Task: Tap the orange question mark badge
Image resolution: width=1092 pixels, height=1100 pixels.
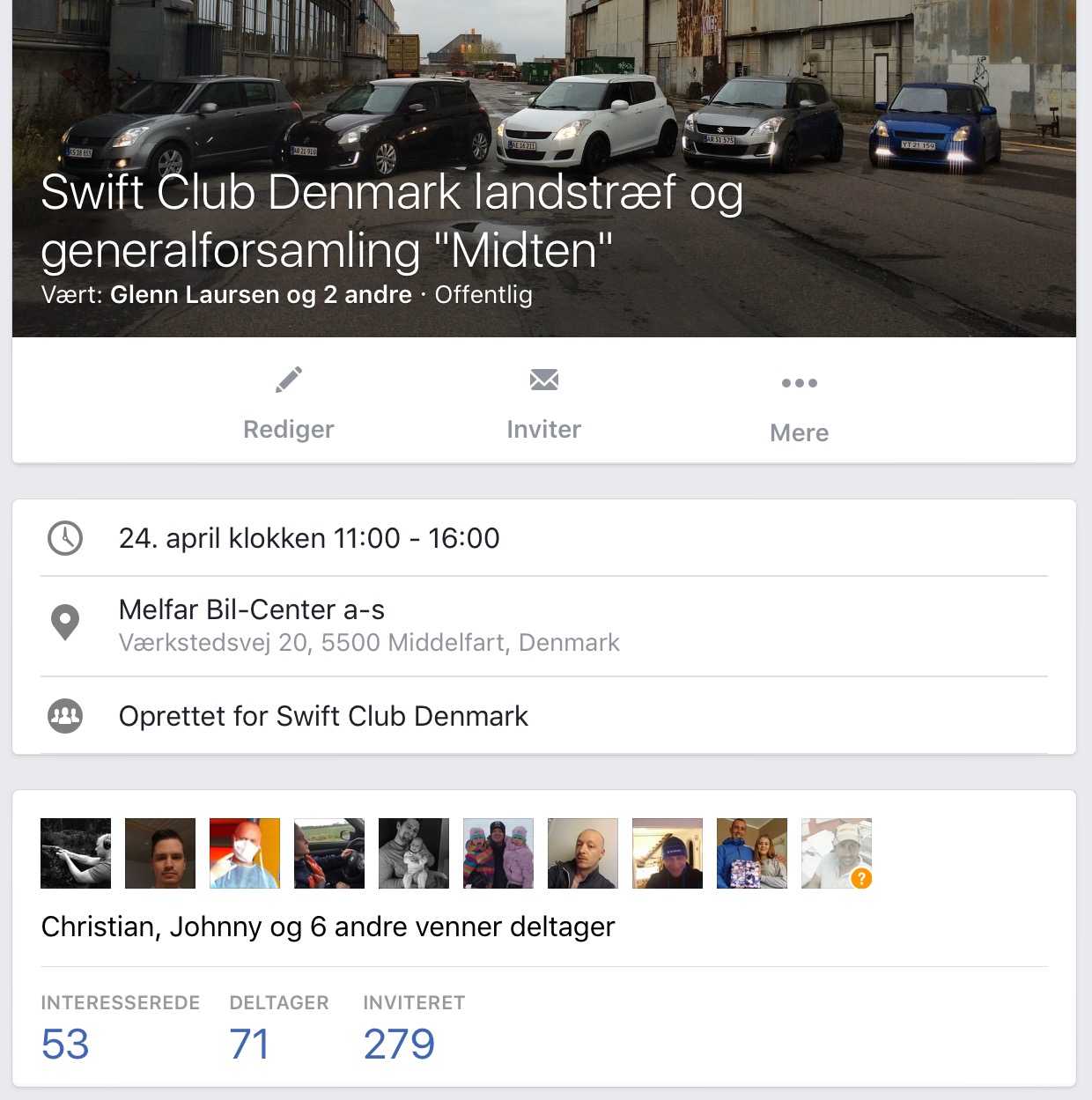Action: (861, 878)
